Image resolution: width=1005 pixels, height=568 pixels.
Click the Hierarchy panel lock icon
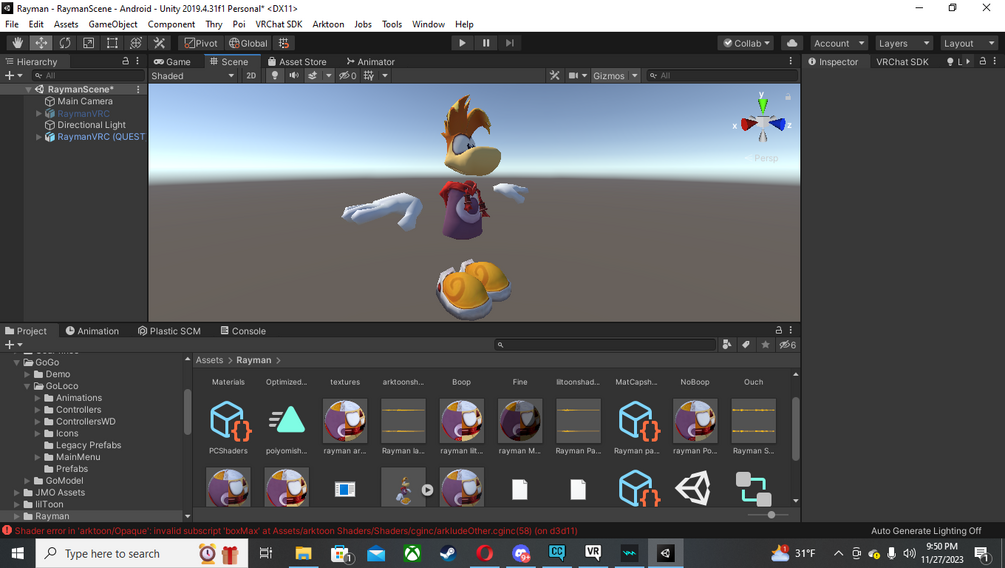[x=126, y=61]
